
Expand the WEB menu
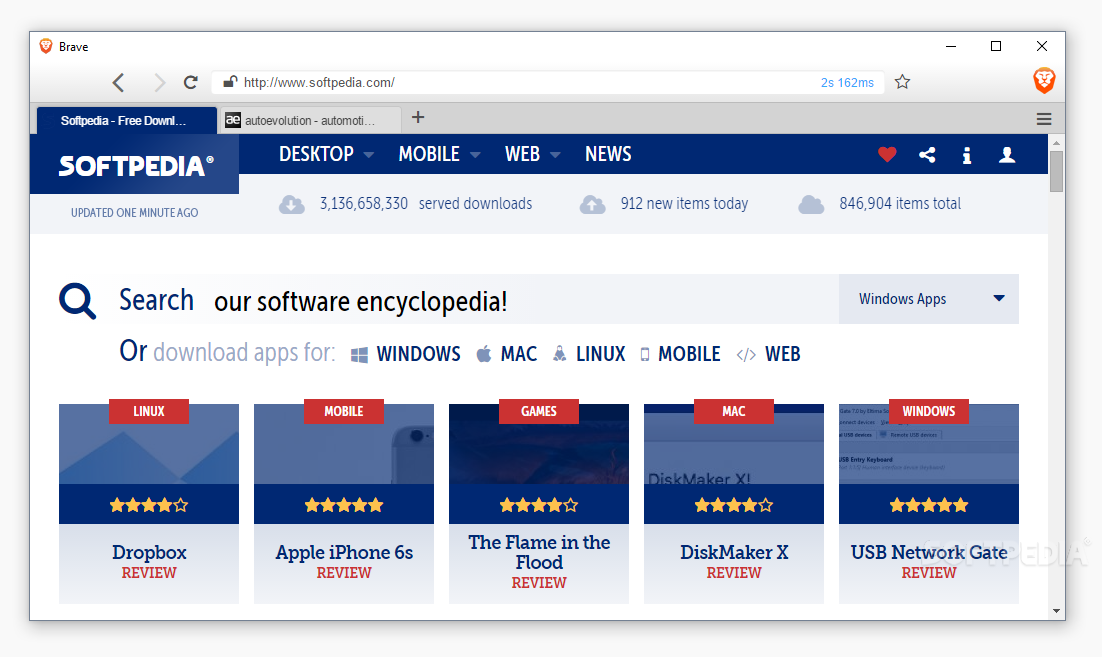point(533,154)
